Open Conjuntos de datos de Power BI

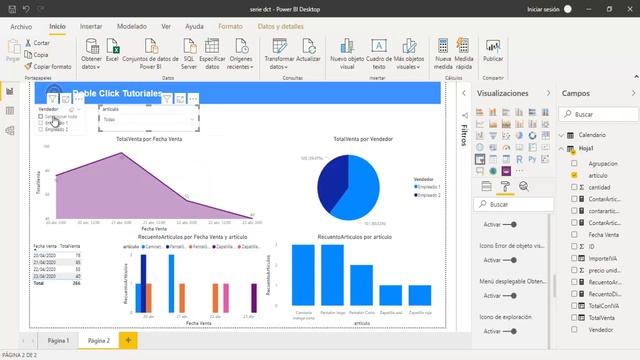(151, 53)
